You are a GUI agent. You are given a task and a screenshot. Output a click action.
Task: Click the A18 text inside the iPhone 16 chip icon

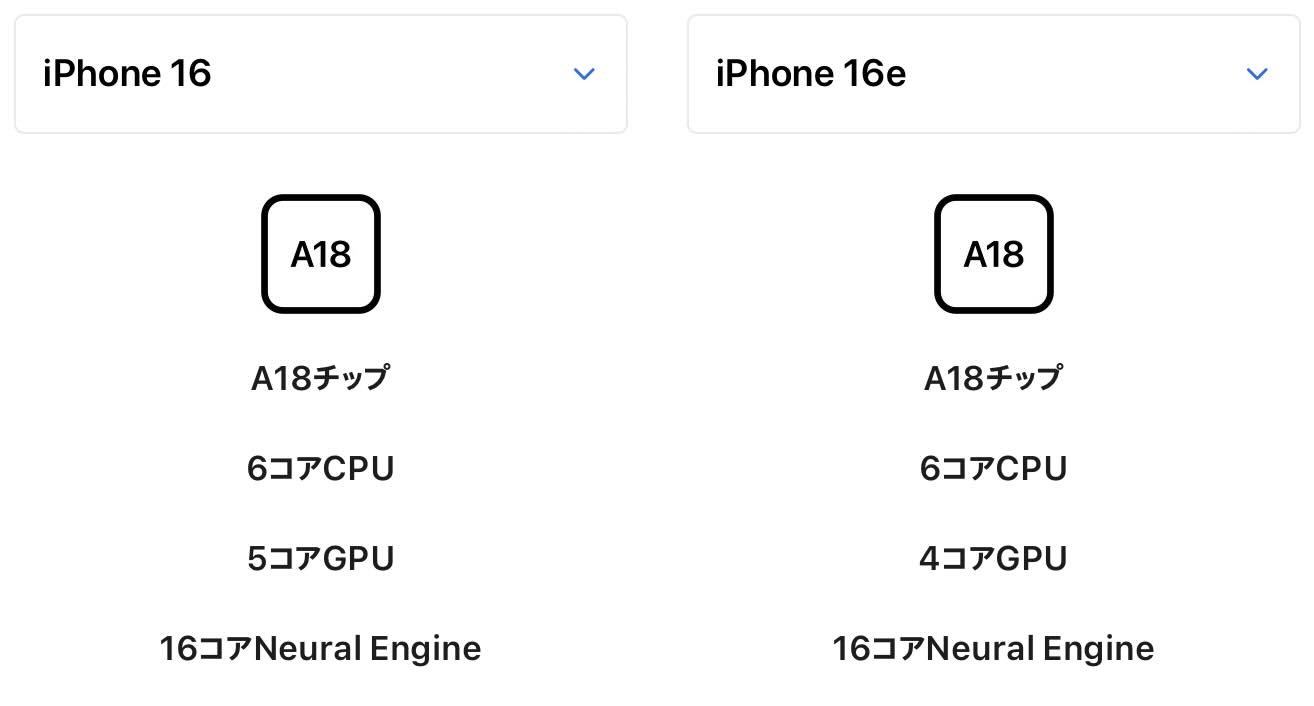pos(321,255)
